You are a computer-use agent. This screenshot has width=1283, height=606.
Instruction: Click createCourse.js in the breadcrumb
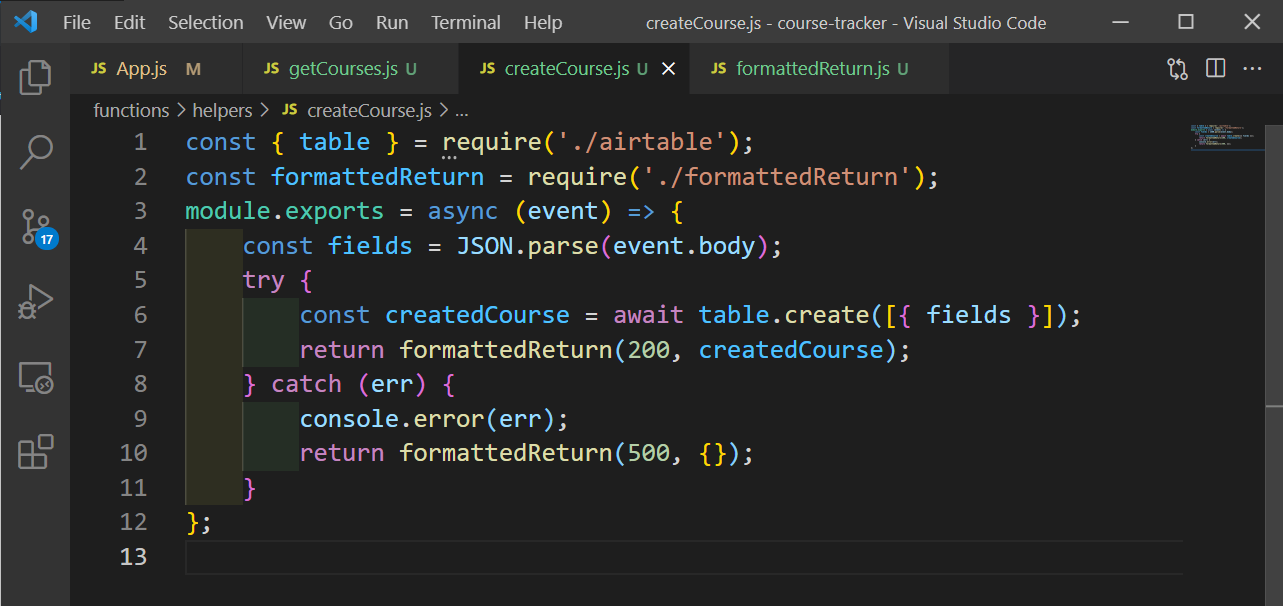[x=369, y=110]
